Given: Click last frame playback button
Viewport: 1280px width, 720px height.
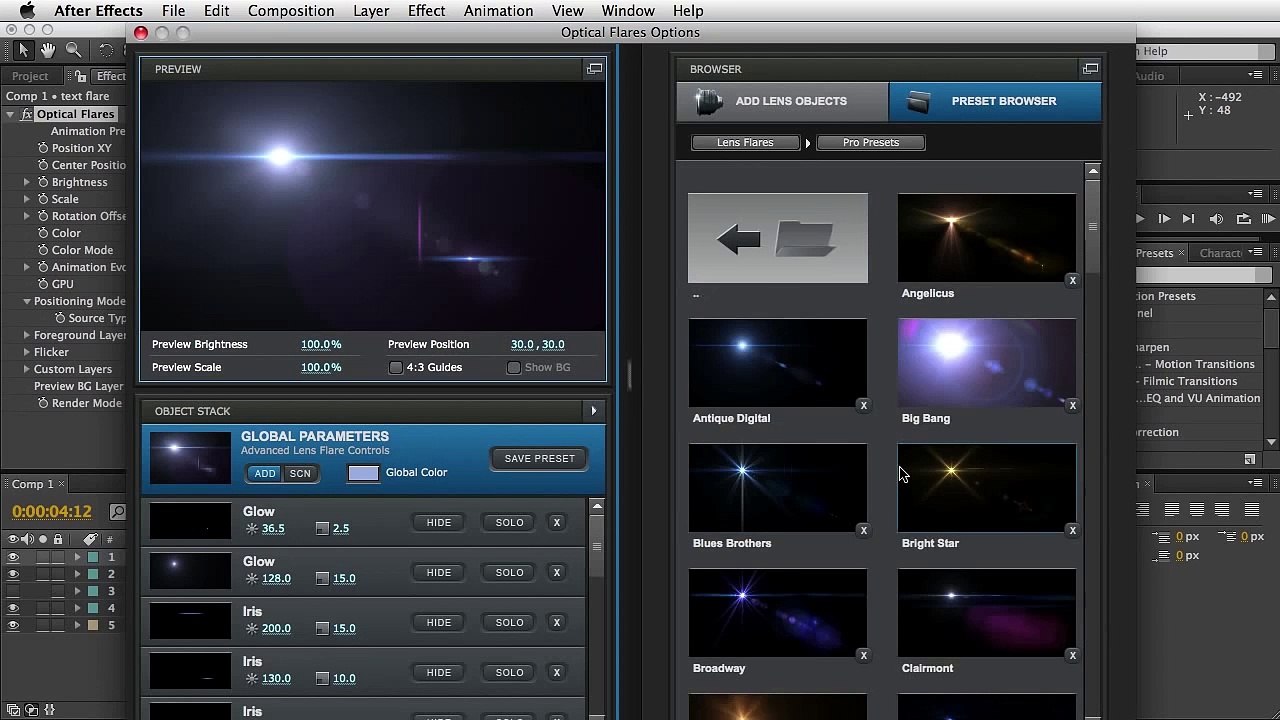Looking at the screenshot, I should pos(1188,219).
